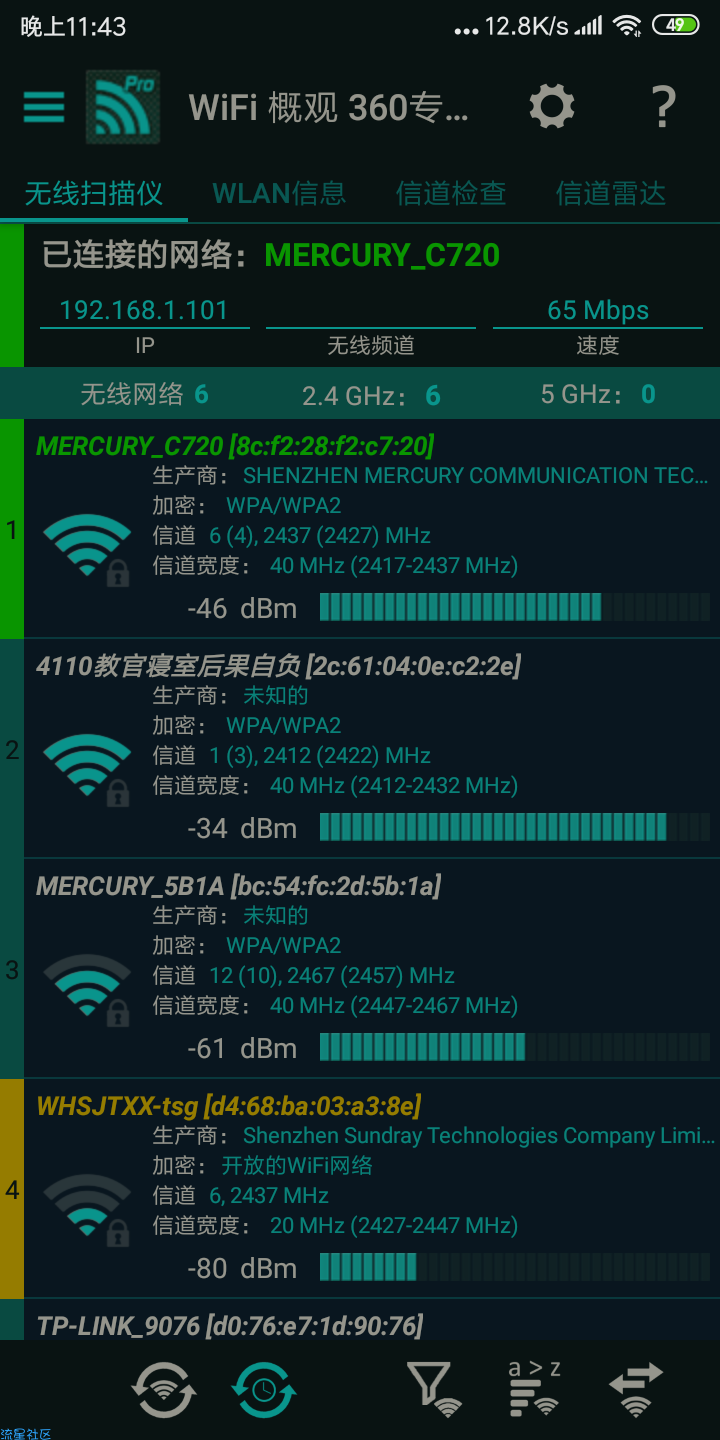Screen dimensions: 720x1440
Task: Tap the manual WiFi rescan icon
Action: (164, 1388)
